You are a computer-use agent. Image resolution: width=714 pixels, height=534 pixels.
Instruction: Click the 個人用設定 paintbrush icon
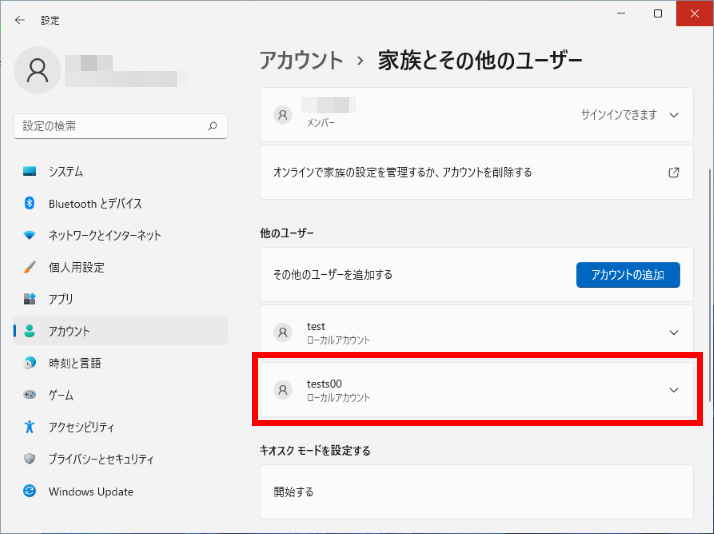(x=30, y=267)
